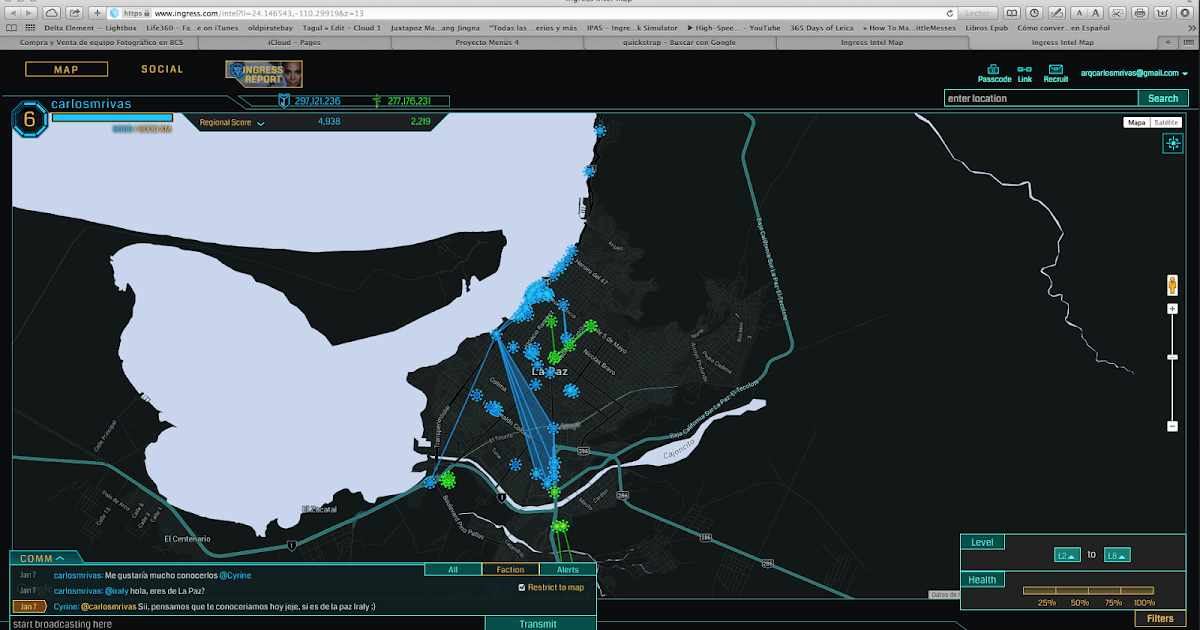Zoom in using map plus button
This screenshot has width=1200, height=630.
tap(1172, 309)
